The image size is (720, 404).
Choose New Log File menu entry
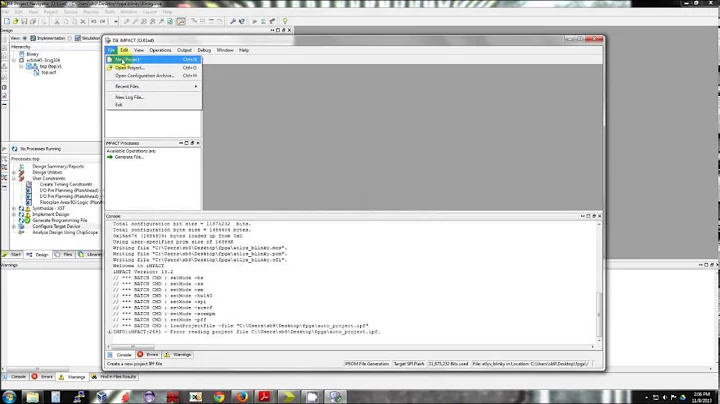click(x=153, y=97)
